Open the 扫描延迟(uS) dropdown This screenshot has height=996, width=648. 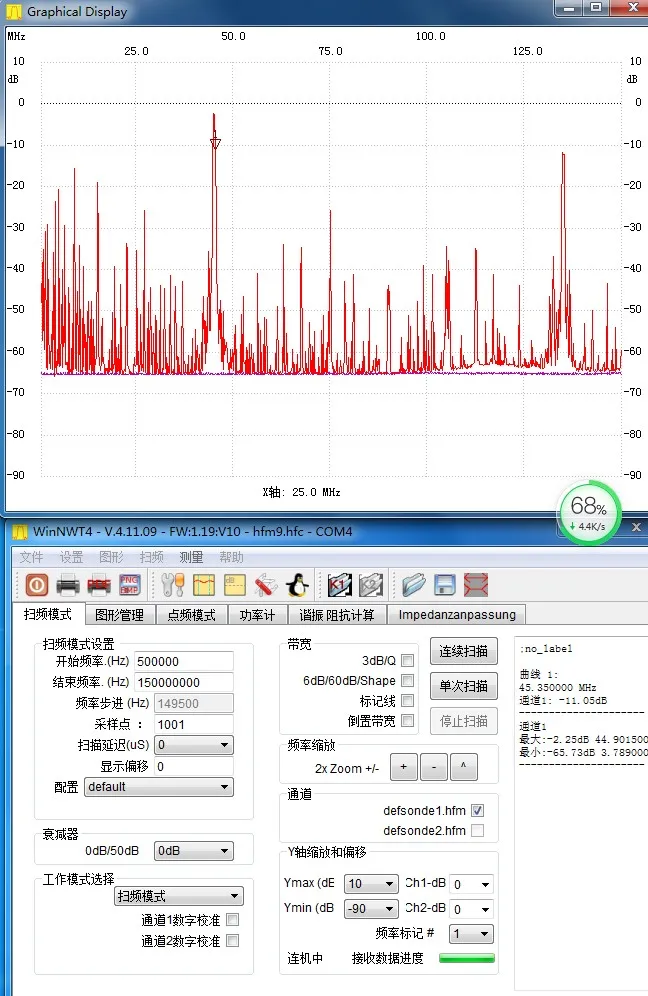pyautogui.click(x=194, y=744)
